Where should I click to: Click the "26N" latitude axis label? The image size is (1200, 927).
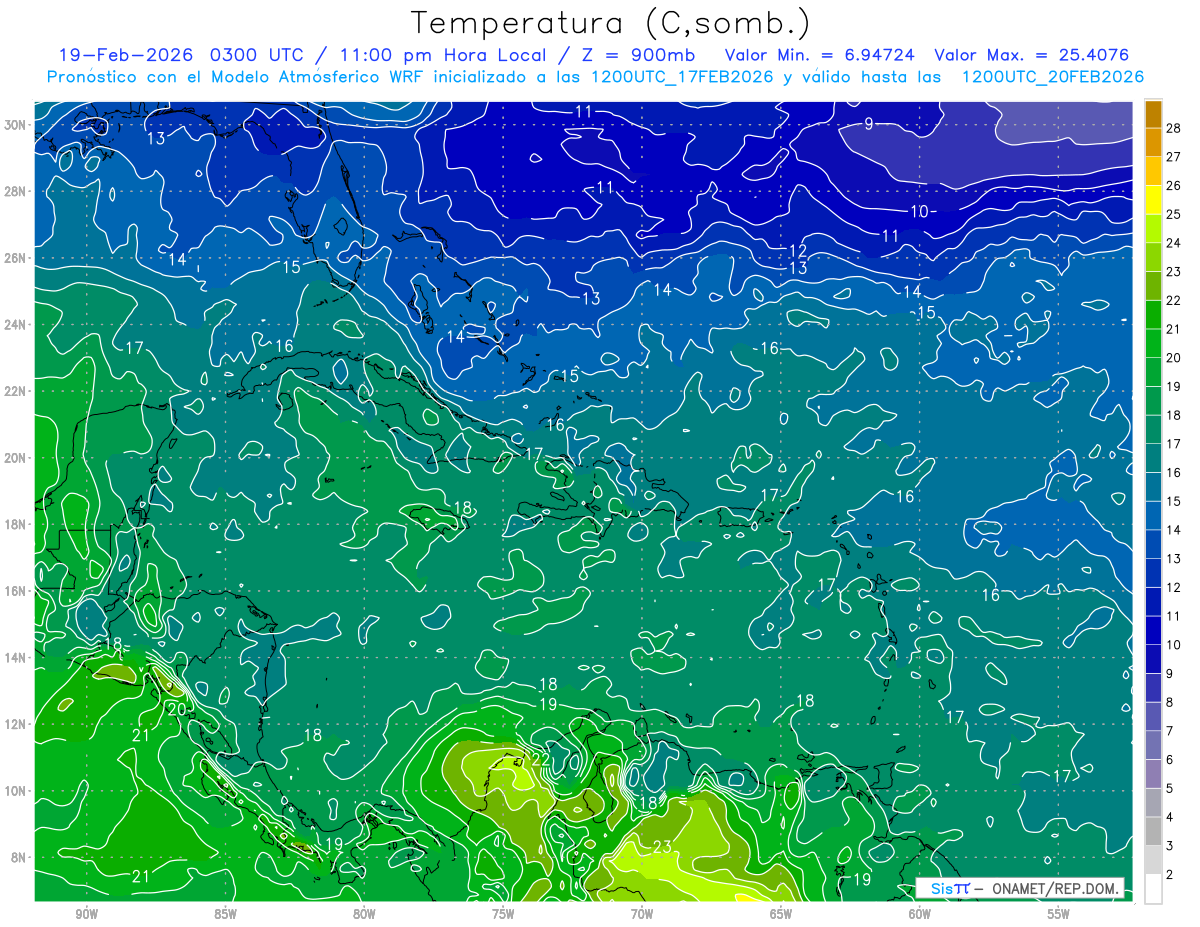point(15,257)
